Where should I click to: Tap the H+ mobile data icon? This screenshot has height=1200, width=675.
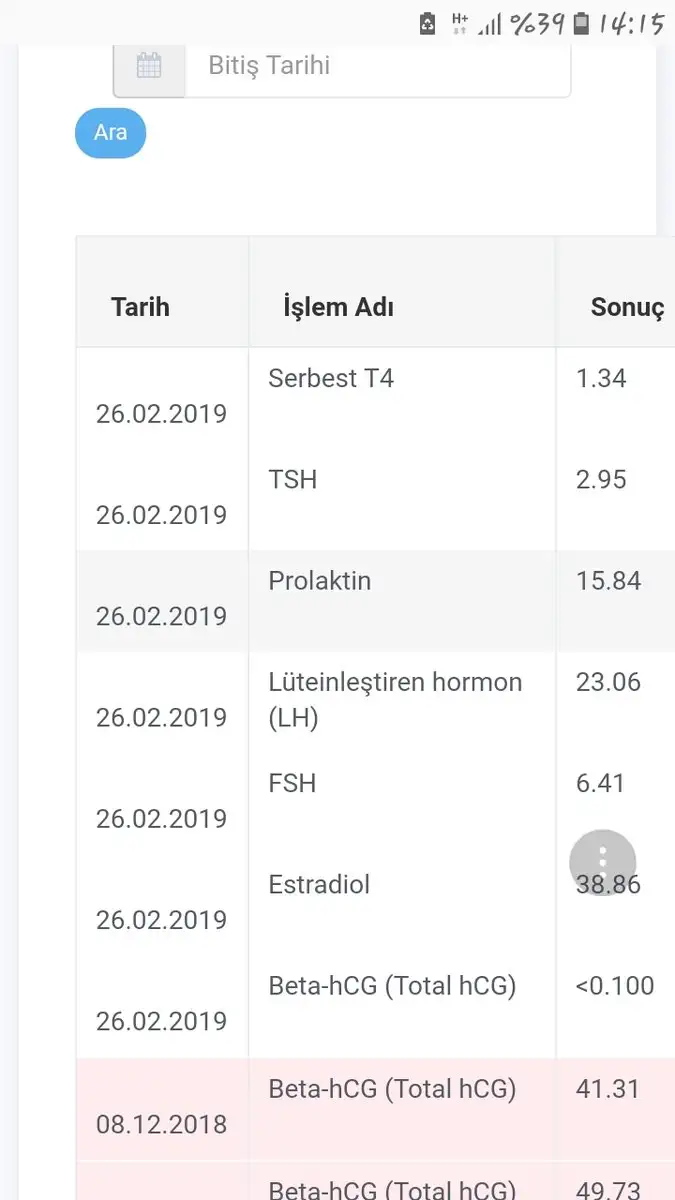click(x=460, y=23)
